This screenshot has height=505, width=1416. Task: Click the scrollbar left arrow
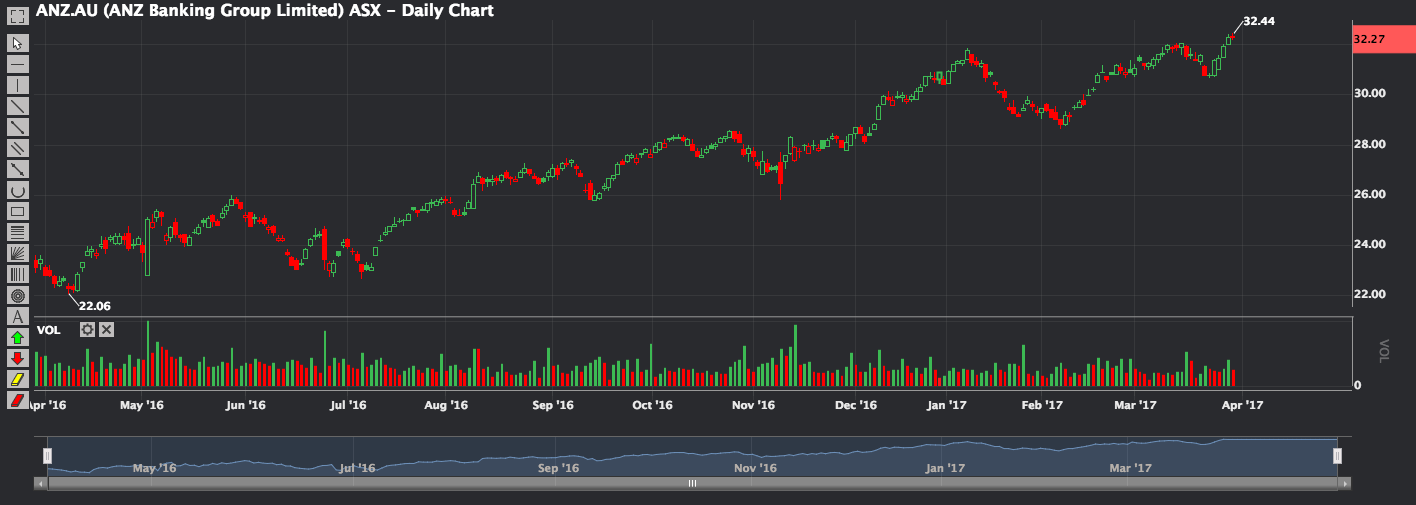click(x=41, y=483)
